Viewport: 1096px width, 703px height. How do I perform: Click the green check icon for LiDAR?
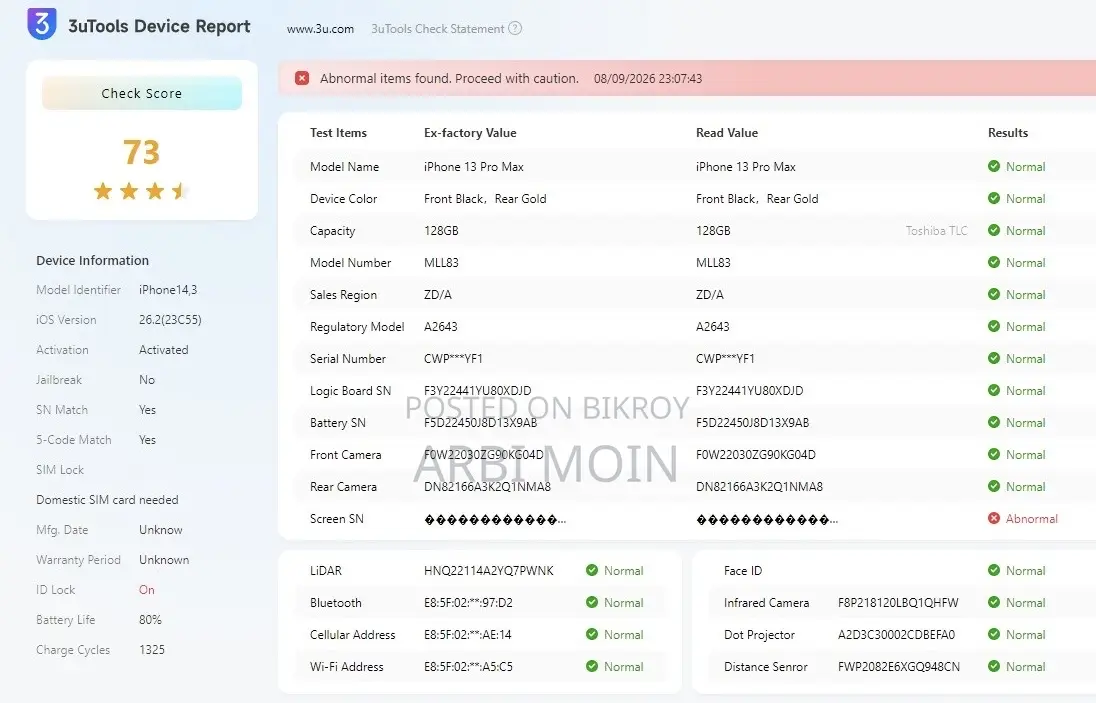592,570
